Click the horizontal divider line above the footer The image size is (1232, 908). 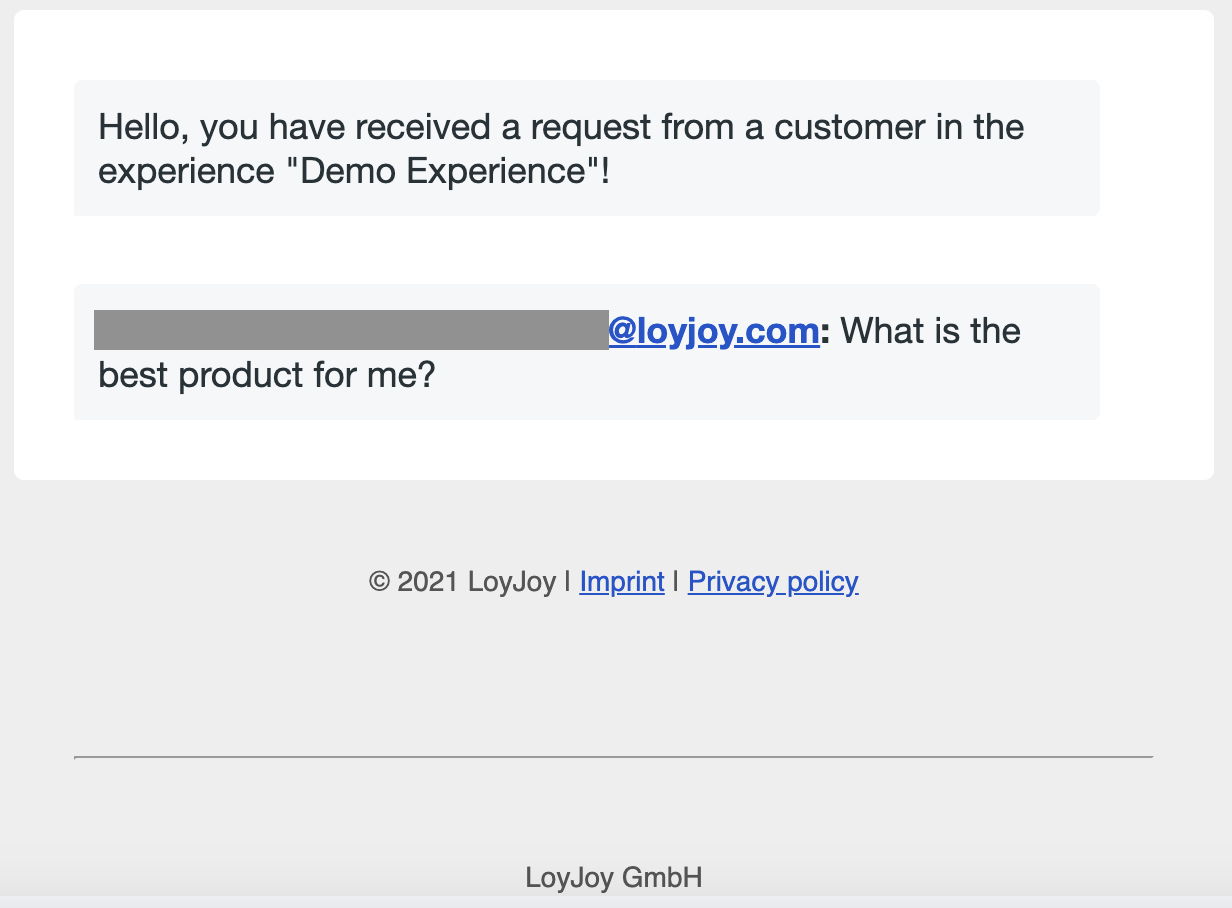coord(613,757)
